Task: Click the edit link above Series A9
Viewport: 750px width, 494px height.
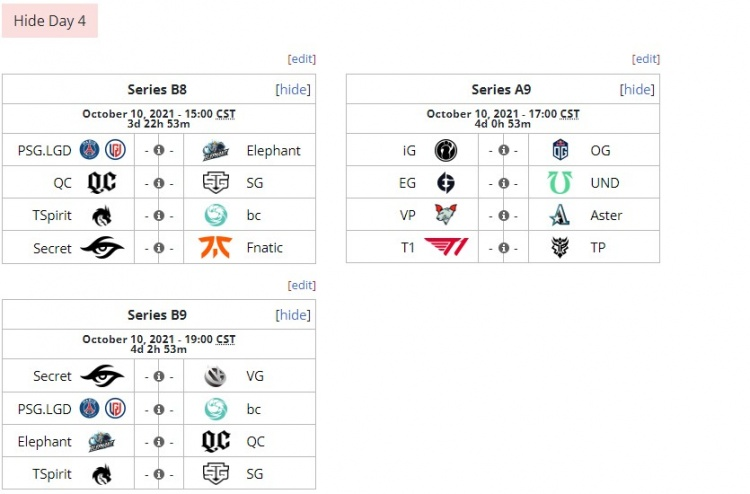Action: click(646, 59)
